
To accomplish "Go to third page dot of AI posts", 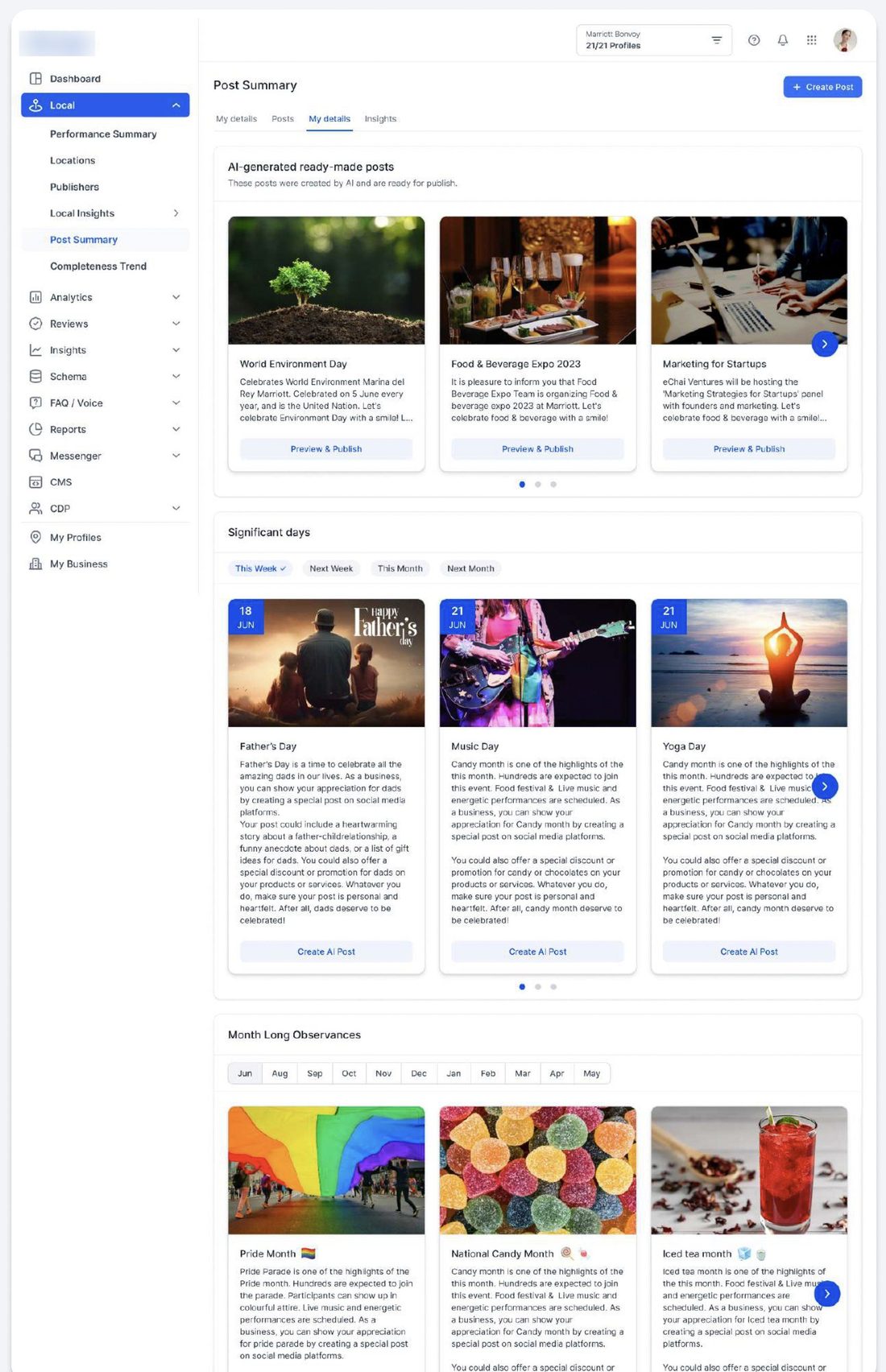I will pyautogui.click(x=553, y=485).
